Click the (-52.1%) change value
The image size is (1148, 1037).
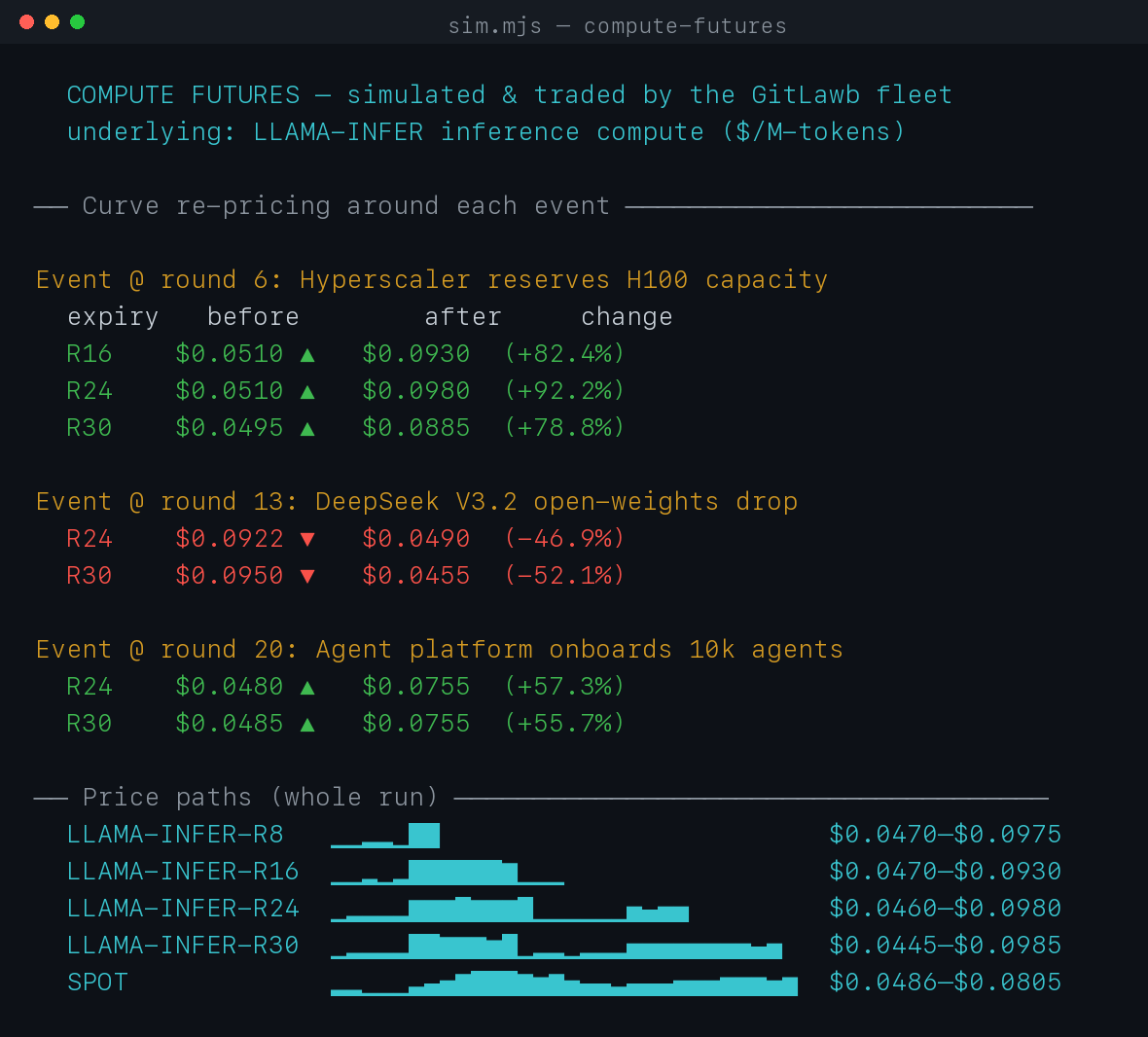564,576
